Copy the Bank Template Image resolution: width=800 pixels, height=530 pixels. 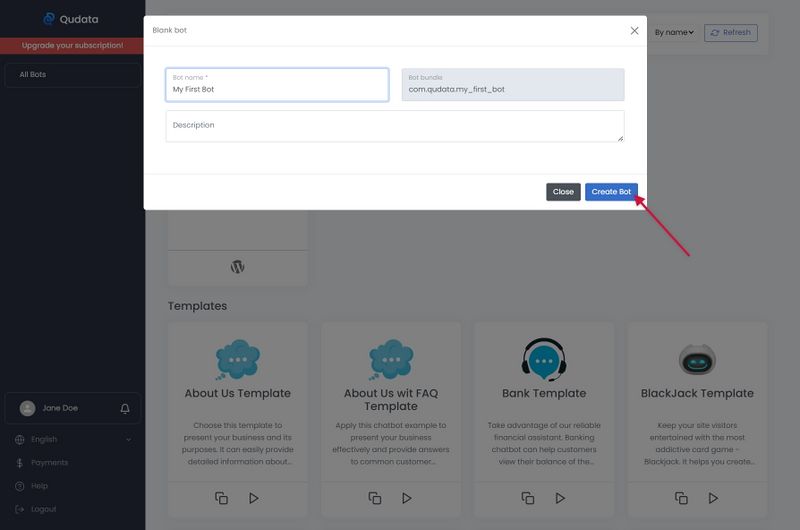(528, 498)
